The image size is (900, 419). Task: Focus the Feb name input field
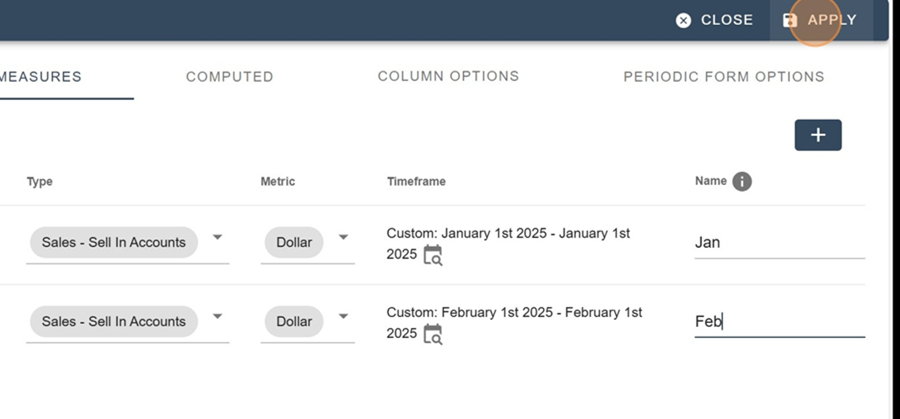(779, 322)
